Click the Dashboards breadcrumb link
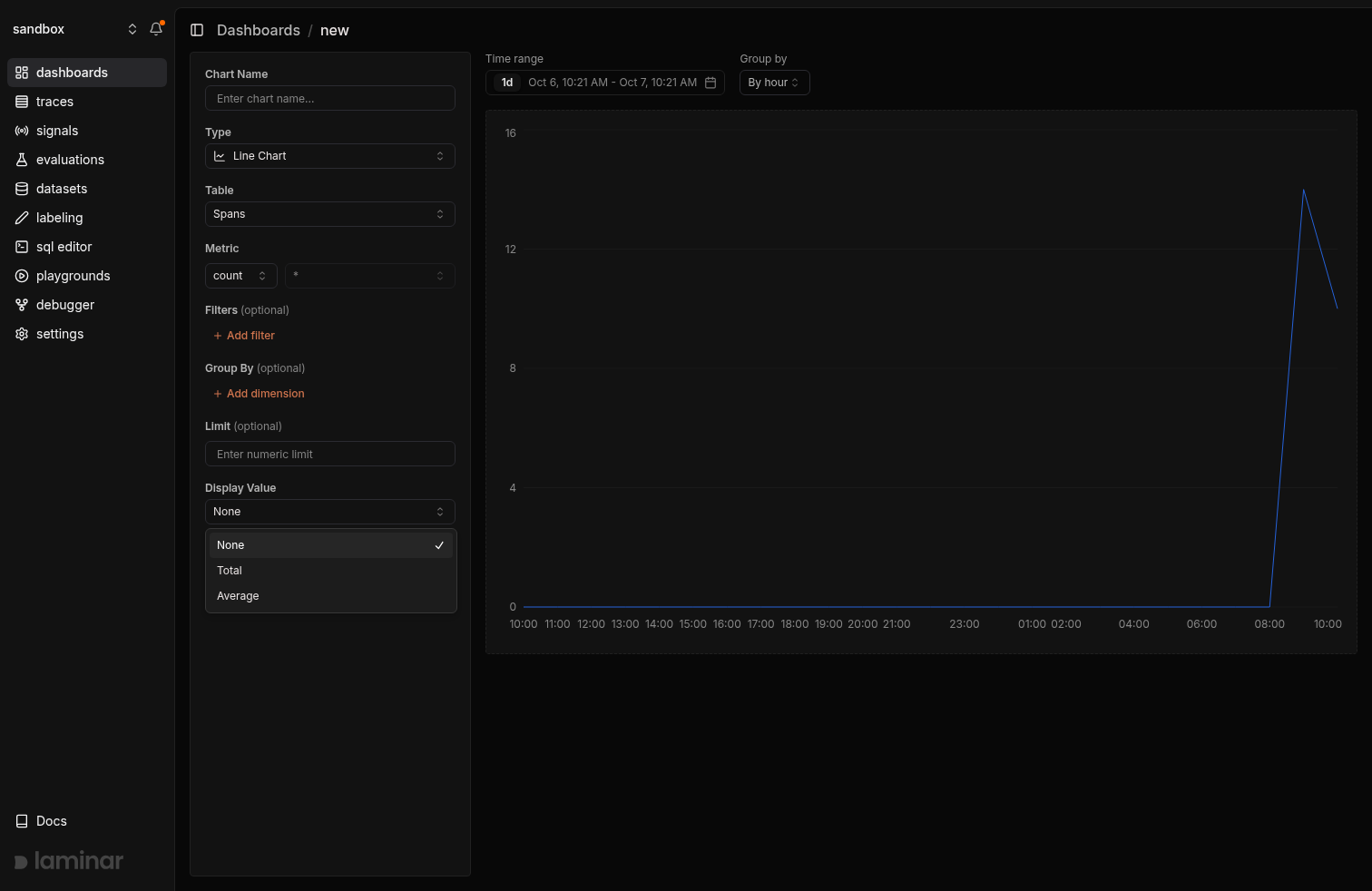 click(x=259, y=30)
